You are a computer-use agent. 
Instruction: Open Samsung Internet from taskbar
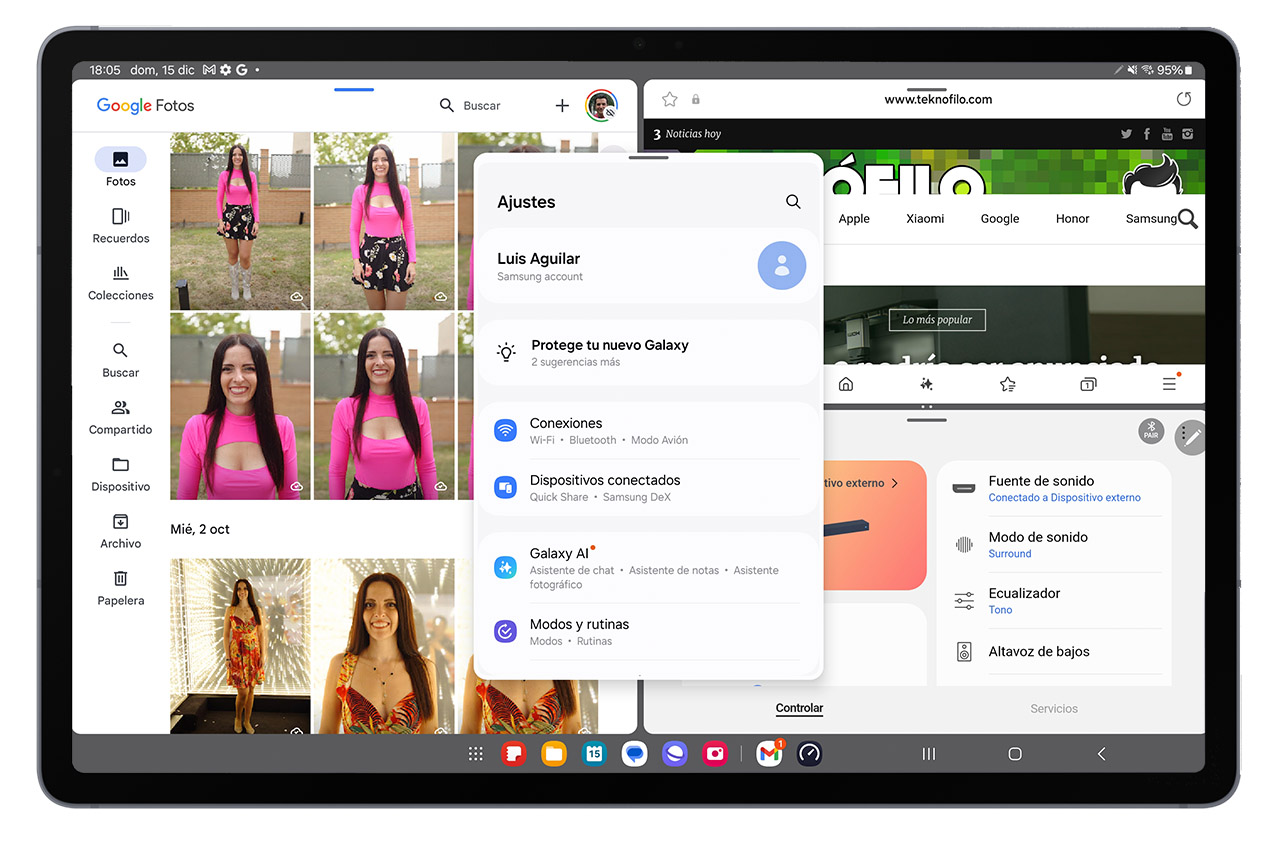coord(674,754)
